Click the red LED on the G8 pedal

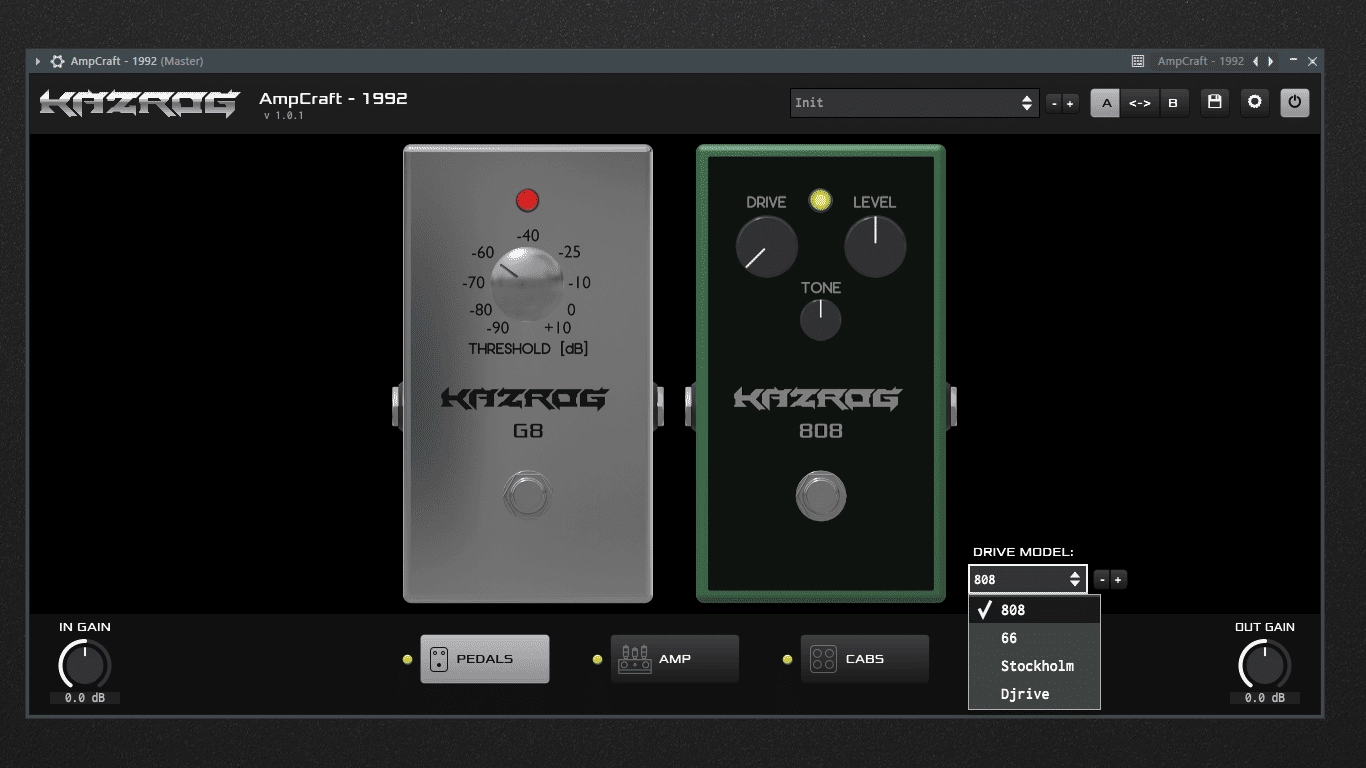[527, 201]
